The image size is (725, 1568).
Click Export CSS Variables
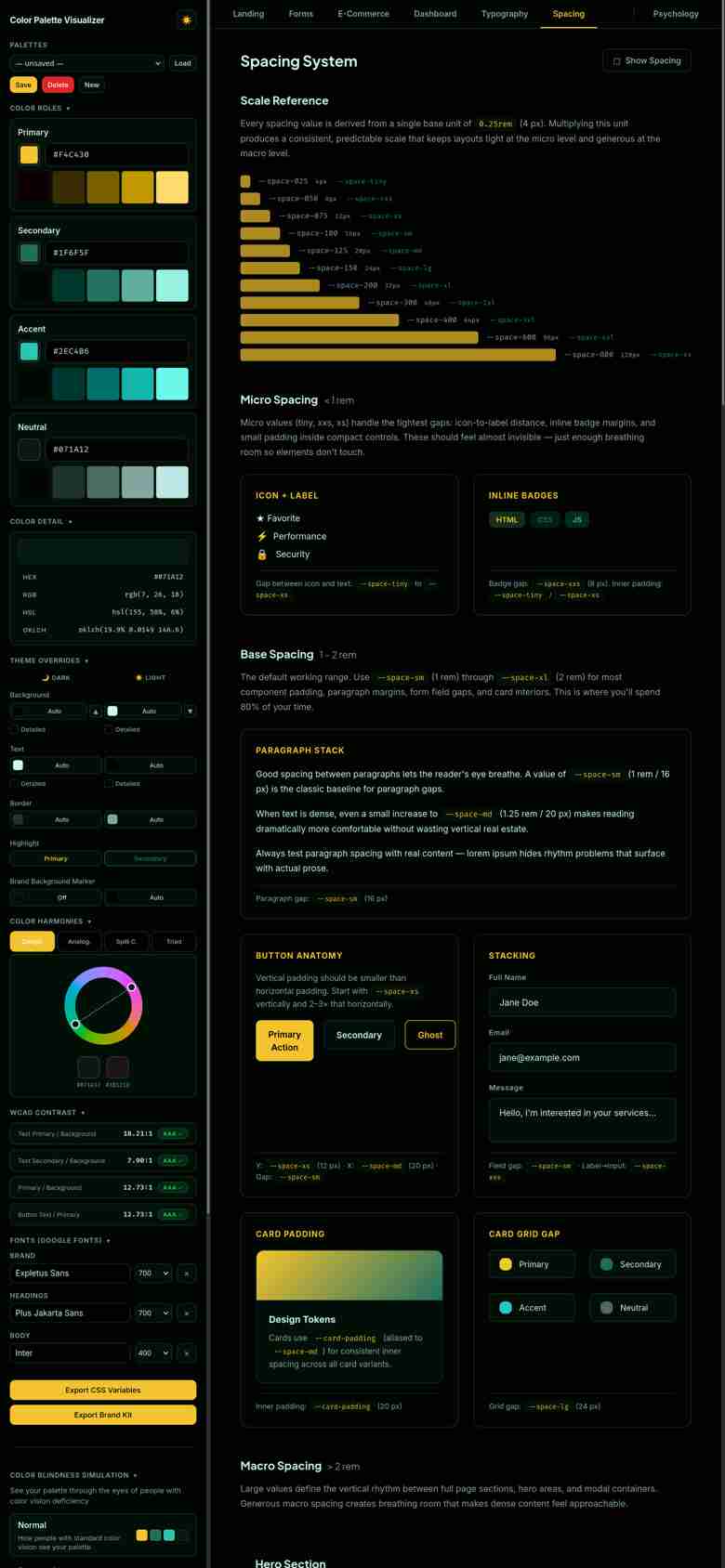pos(103,1390)
